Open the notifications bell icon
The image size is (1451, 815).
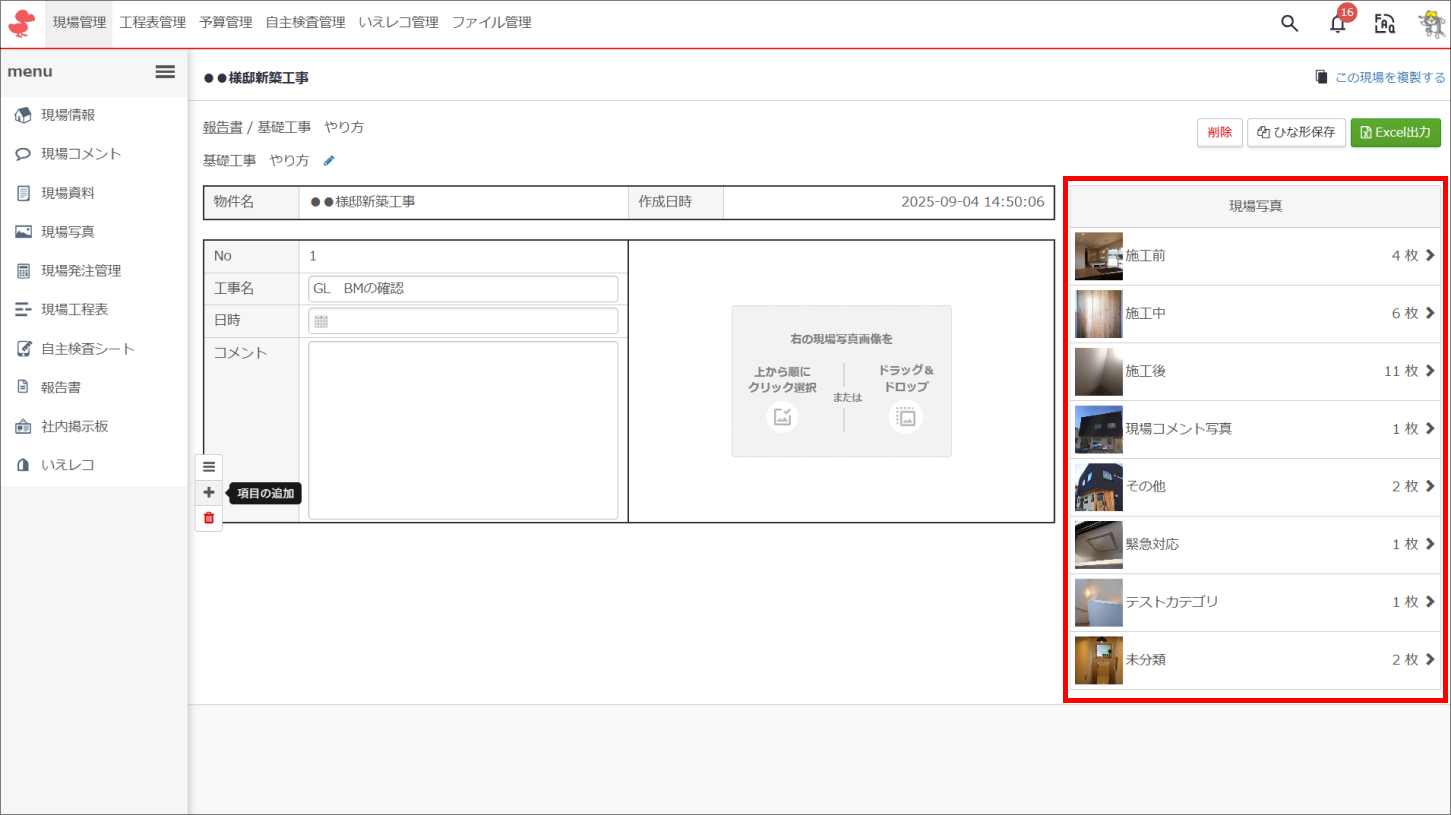(1337, 24)
